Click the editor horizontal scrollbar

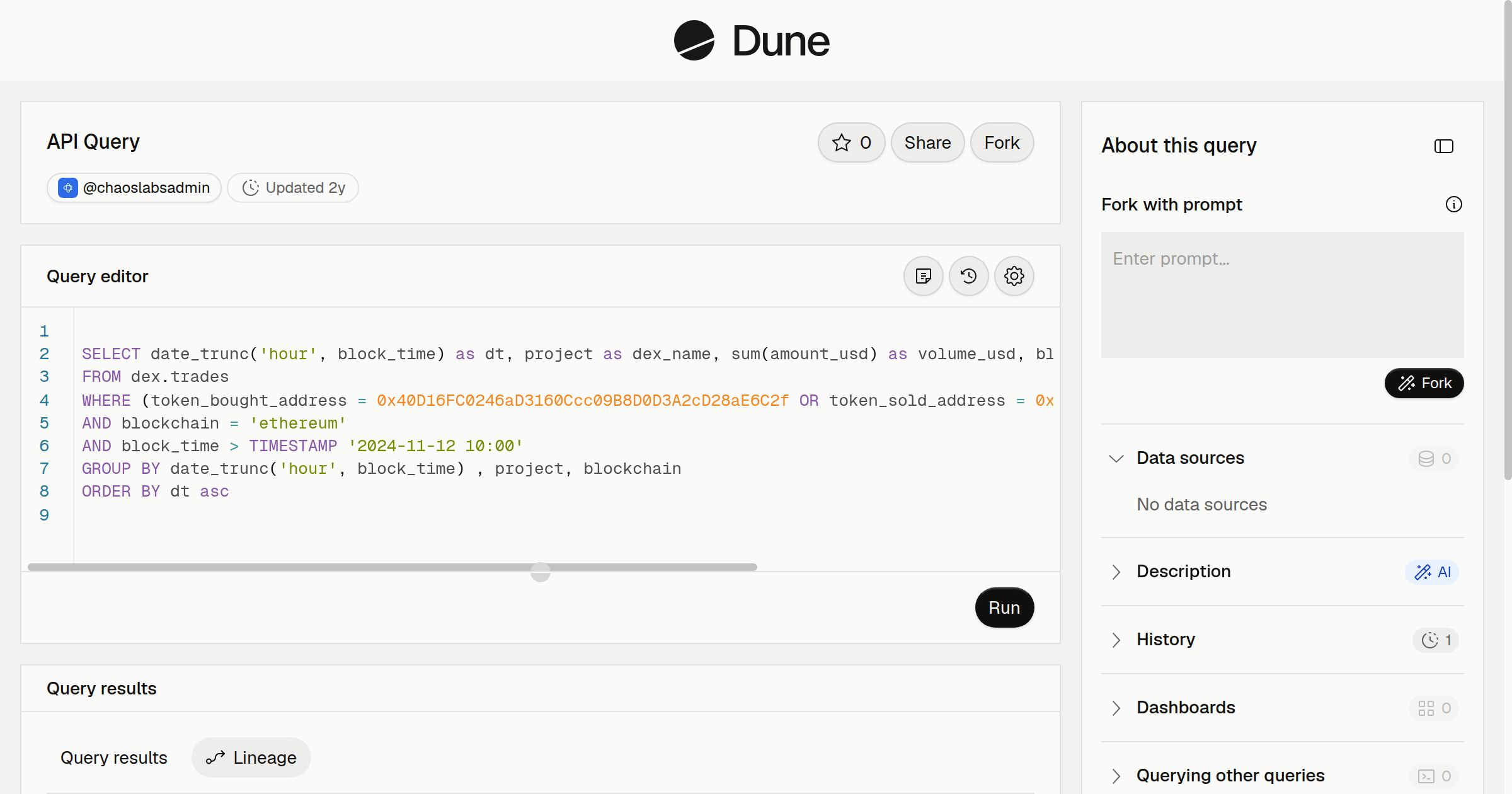[x=392, y=567]
